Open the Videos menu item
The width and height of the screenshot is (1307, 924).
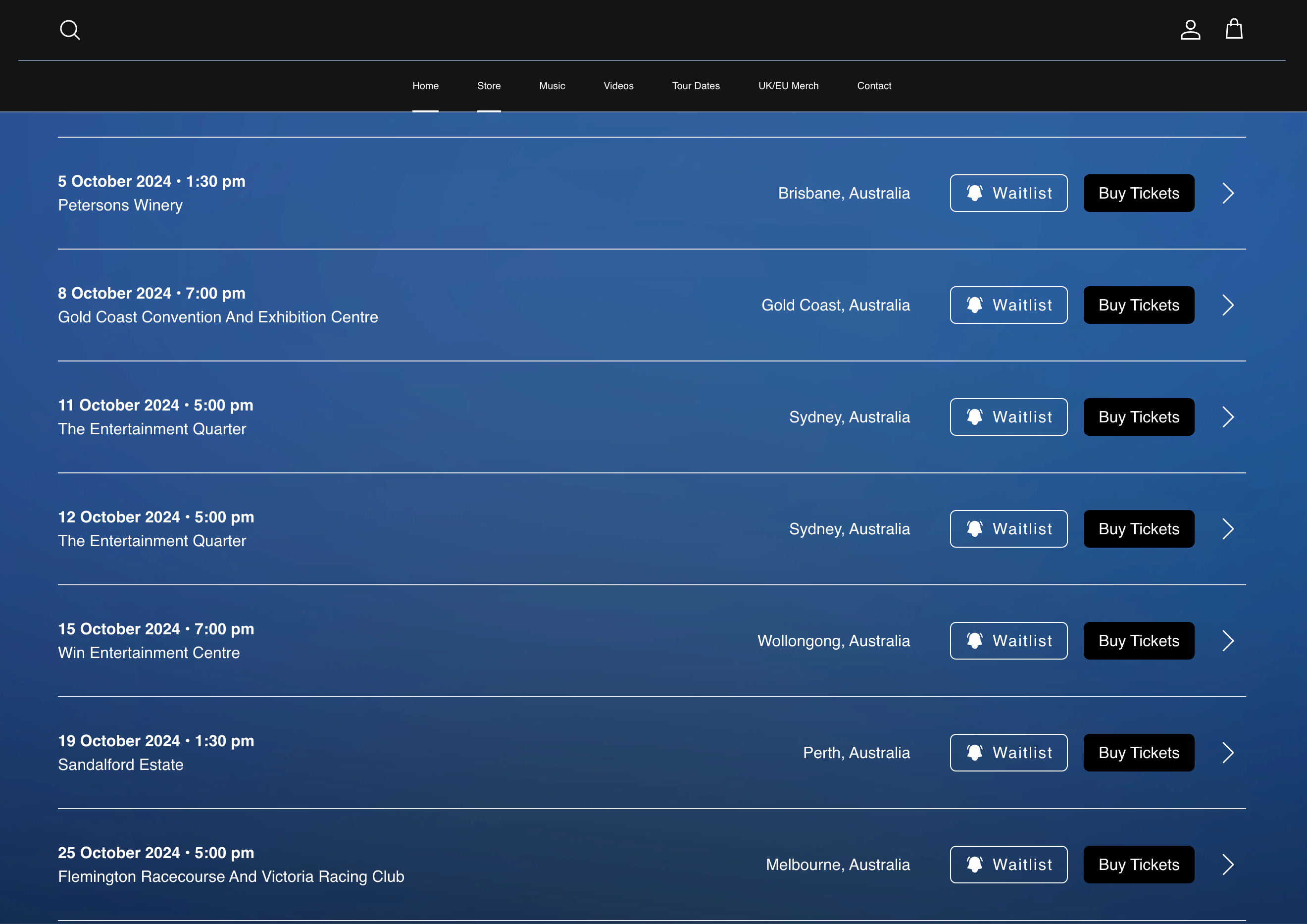click(x=618, y=85)
